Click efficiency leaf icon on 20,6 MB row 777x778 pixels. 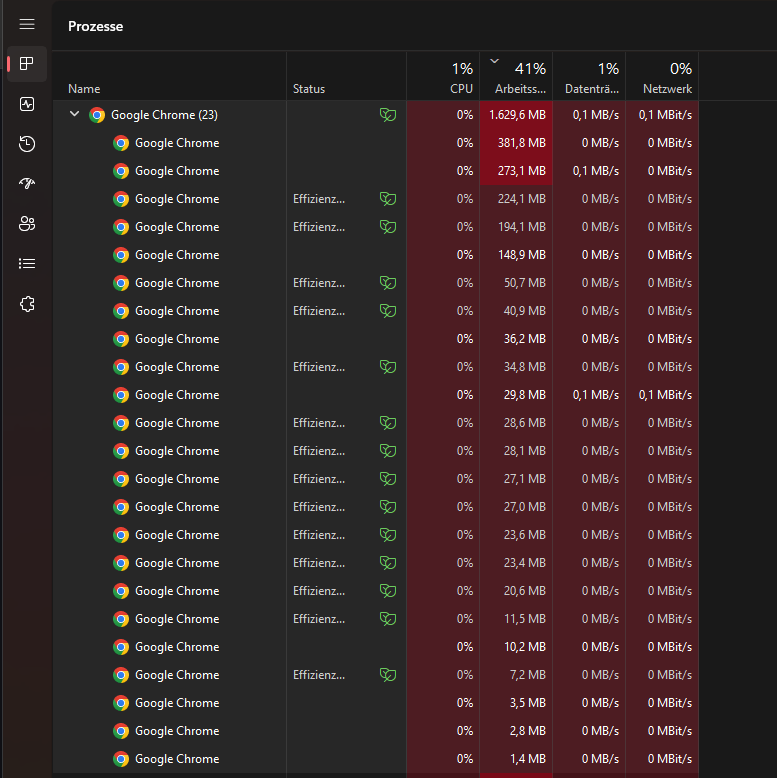click(388, 591)
